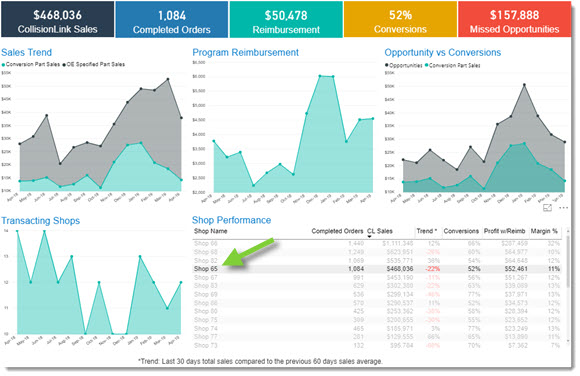Sort by Shop Name column header
This screenshot has width=580, height=376.
(x=210, y=231)
